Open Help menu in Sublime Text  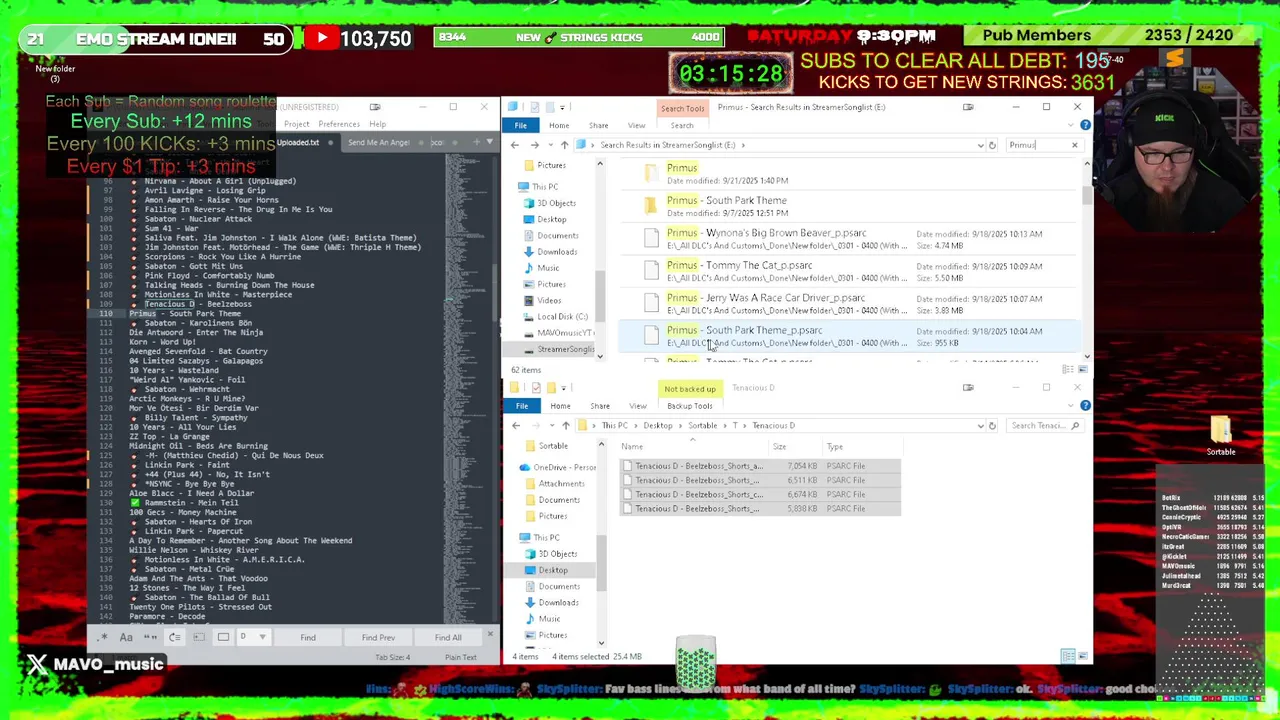click(377, 124)
